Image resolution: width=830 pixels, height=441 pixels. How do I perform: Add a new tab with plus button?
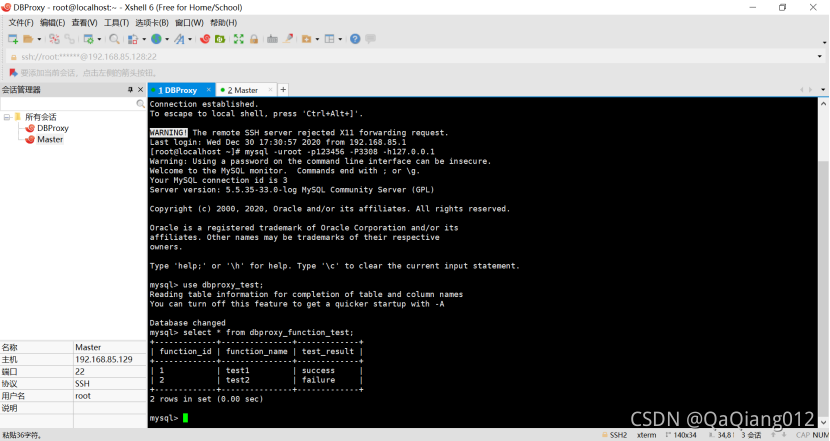(x=283, y=90)
